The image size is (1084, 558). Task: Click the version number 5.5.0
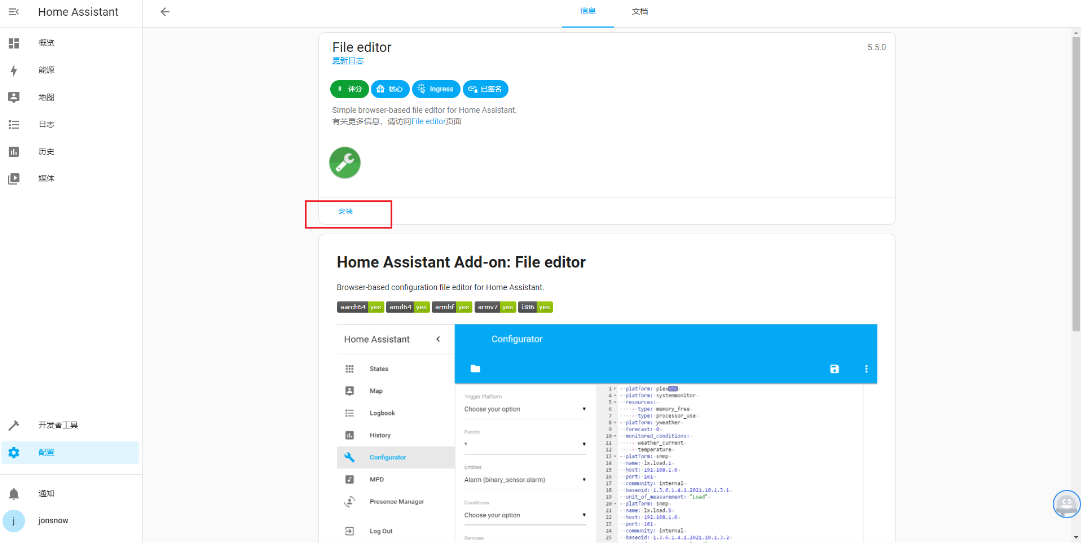click(x=877, y=48)
